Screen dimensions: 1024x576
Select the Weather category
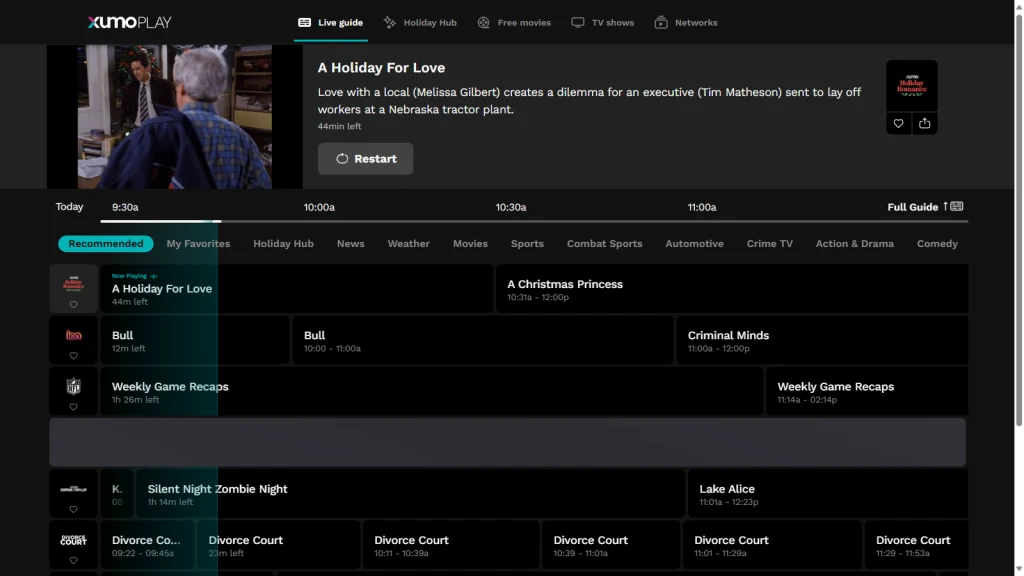click(409, 244)
